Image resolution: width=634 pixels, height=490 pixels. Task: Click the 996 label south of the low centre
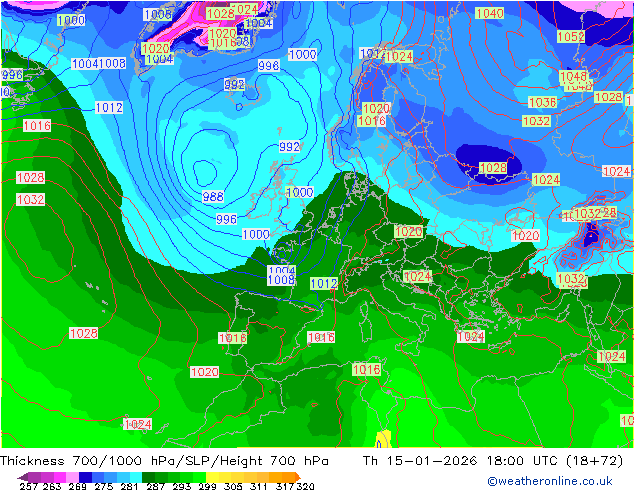click(x=226, y=219)
